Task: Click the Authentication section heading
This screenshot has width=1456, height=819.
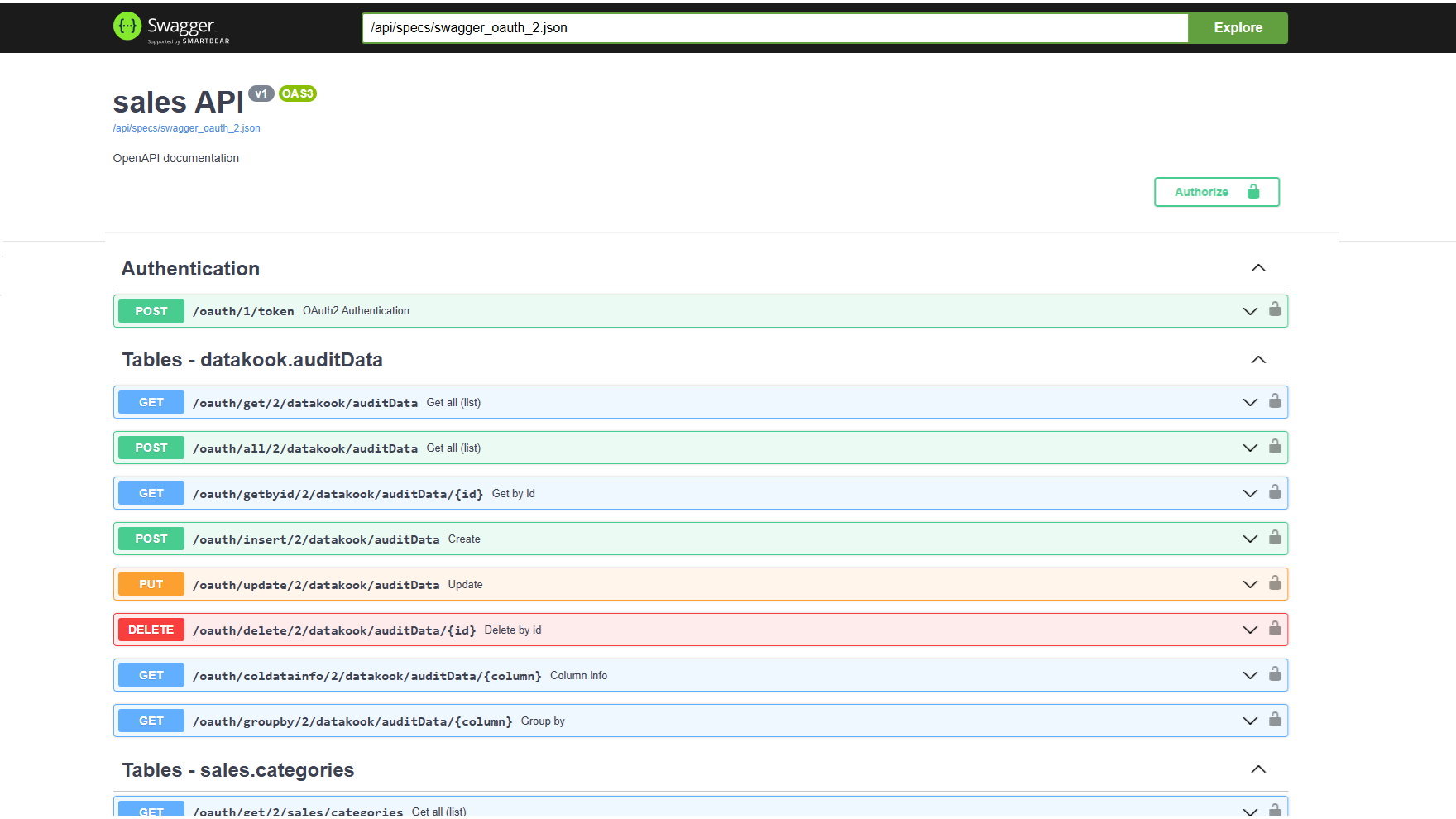Action: [190, 269]
